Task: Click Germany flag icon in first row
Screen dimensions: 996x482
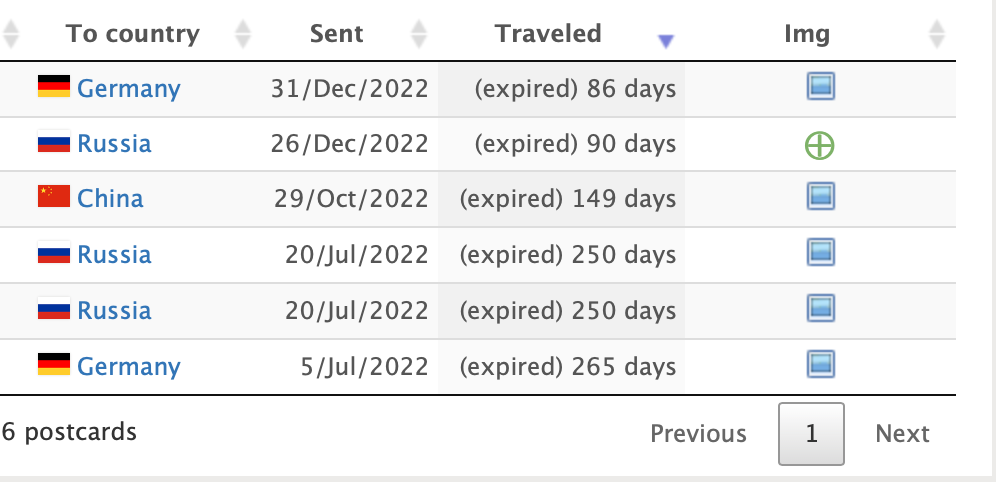Action: pos(54,86)
